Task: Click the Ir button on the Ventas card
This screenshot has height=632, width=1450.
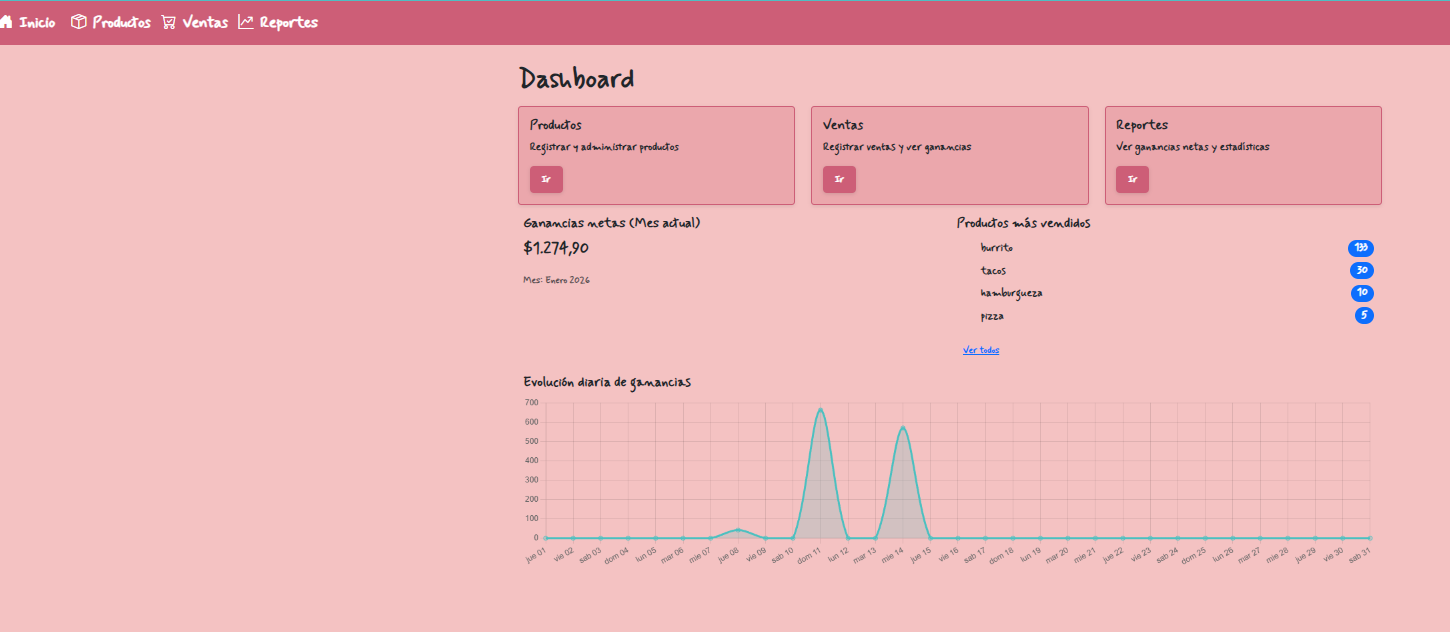Action: point(839,179)
